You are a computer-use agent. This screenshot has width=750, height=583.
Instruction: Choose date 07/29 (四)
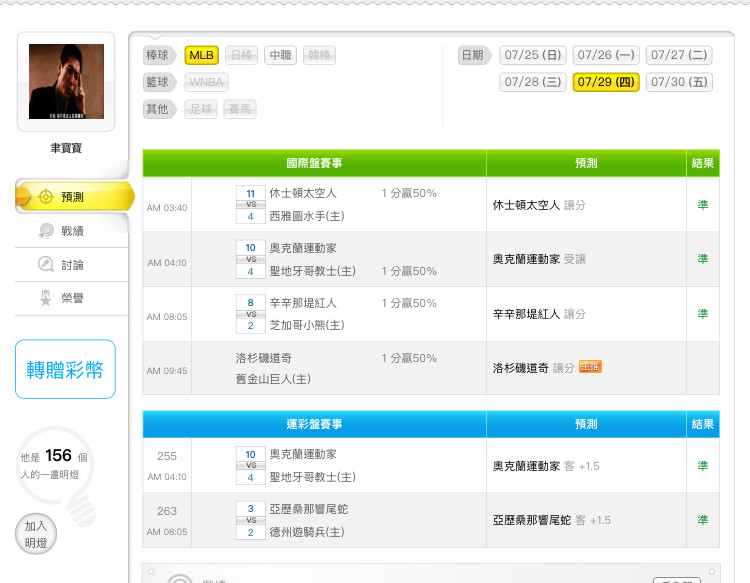click(x=606, y=82)
